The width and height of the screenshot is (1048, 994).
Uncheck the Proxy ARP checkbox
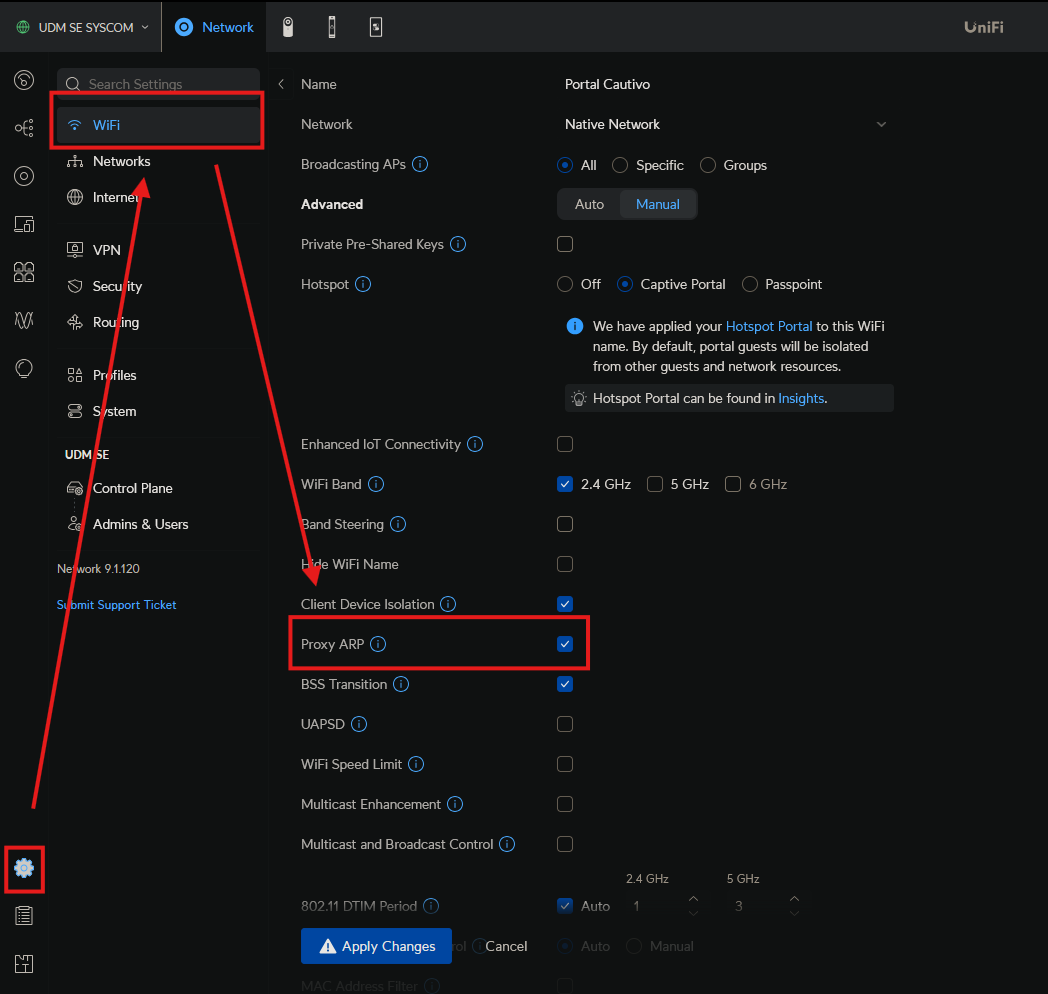pyautogui.click(x=565, y=644)
